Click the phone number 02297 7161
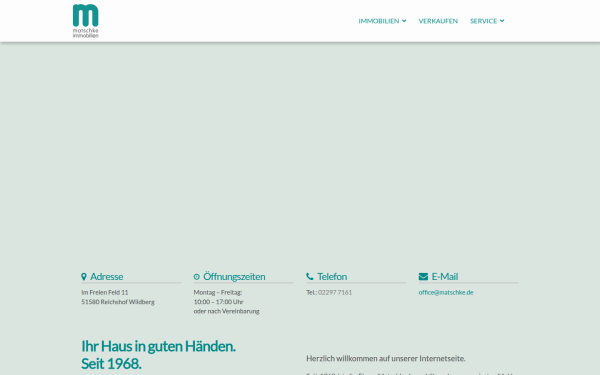 tap(335, 292)
